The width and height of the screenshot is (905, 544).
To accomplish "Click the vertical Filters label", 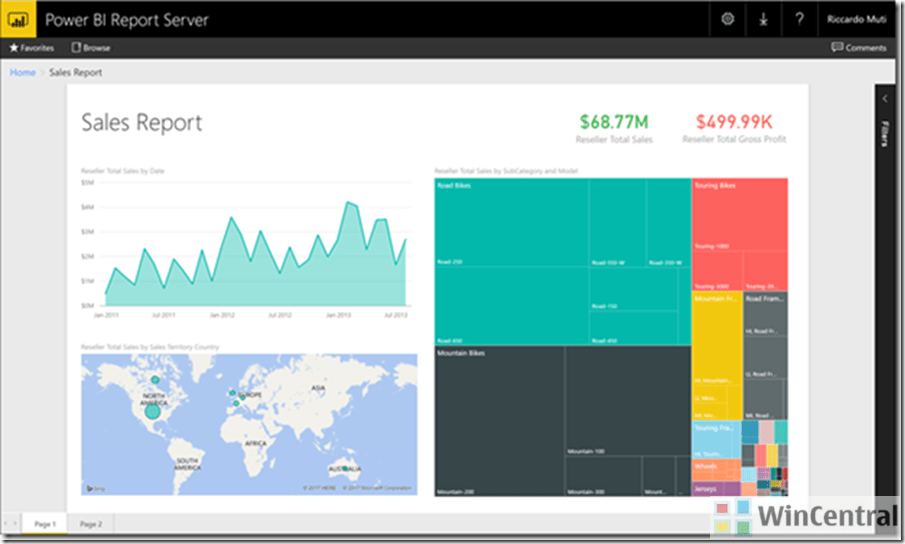I will pyautogui.click(x=885, y=133).
